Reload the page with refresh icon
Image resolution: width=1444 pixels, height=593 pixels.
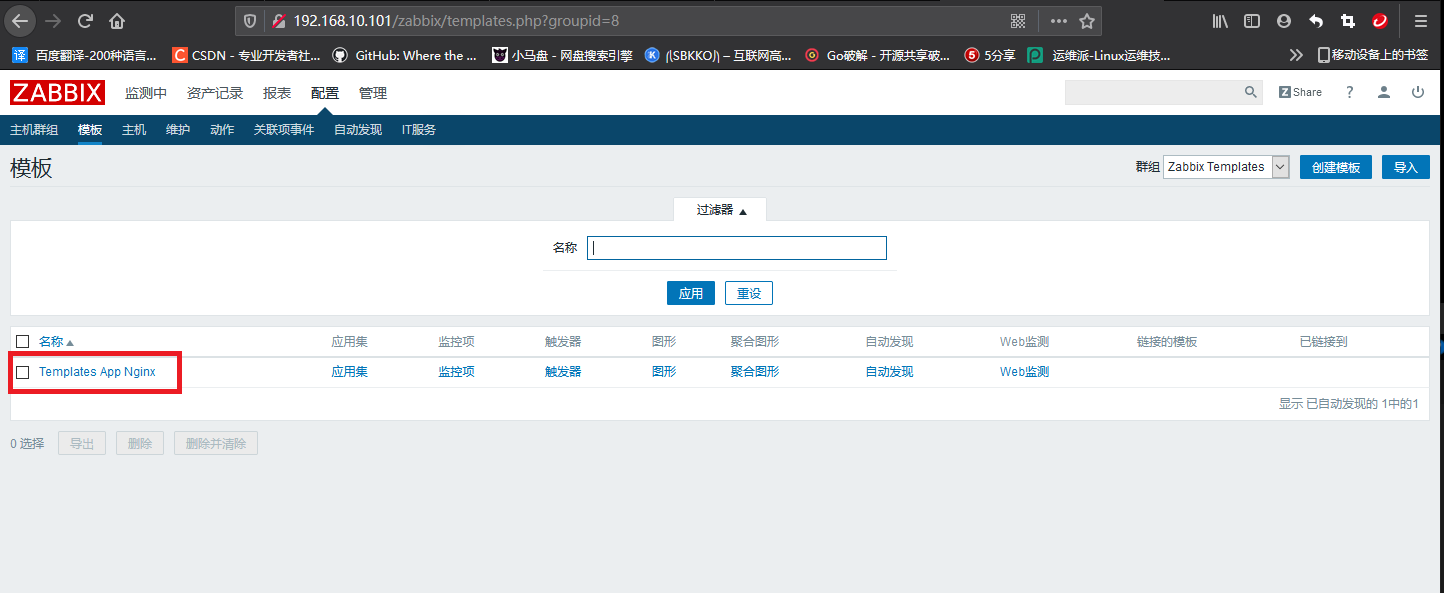tap(85, 20)
